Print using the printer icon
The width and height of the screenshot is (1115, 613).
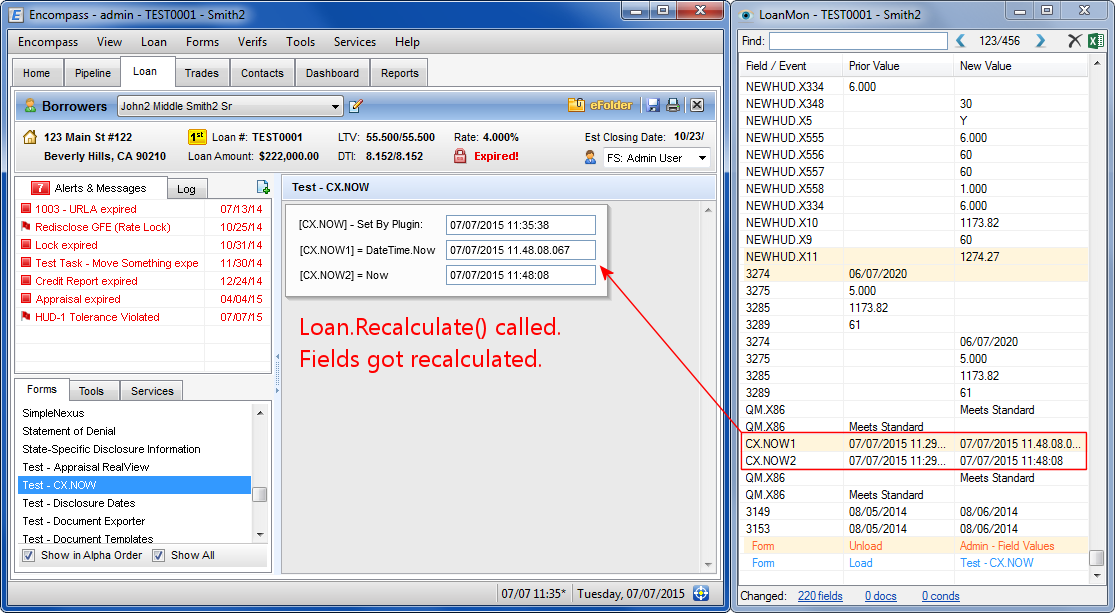673,105
